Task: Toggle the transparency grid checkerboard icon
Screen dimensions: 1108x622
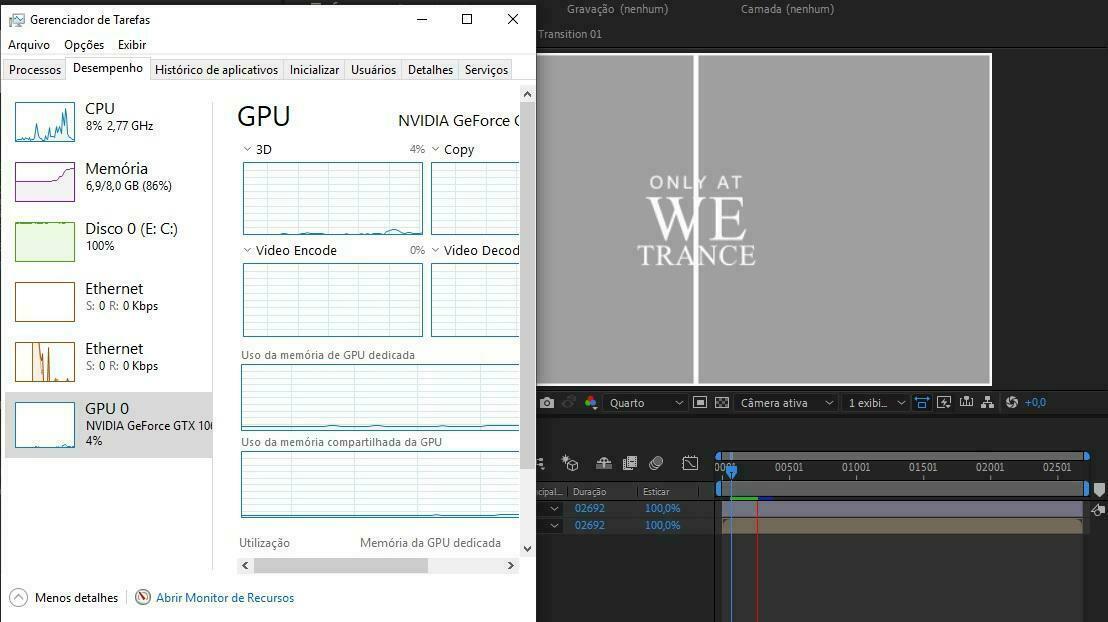Action: tap(721, 403)
